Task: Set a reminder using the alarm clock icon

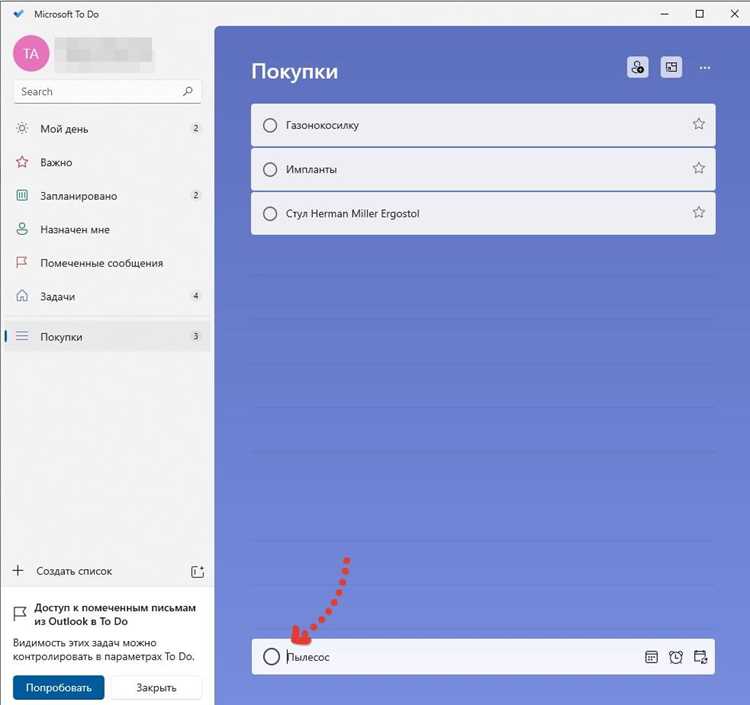Action: coord(676,657)
